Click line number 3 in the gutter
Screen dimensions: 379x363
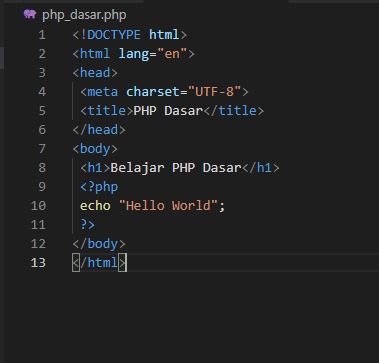click(42, 73)
